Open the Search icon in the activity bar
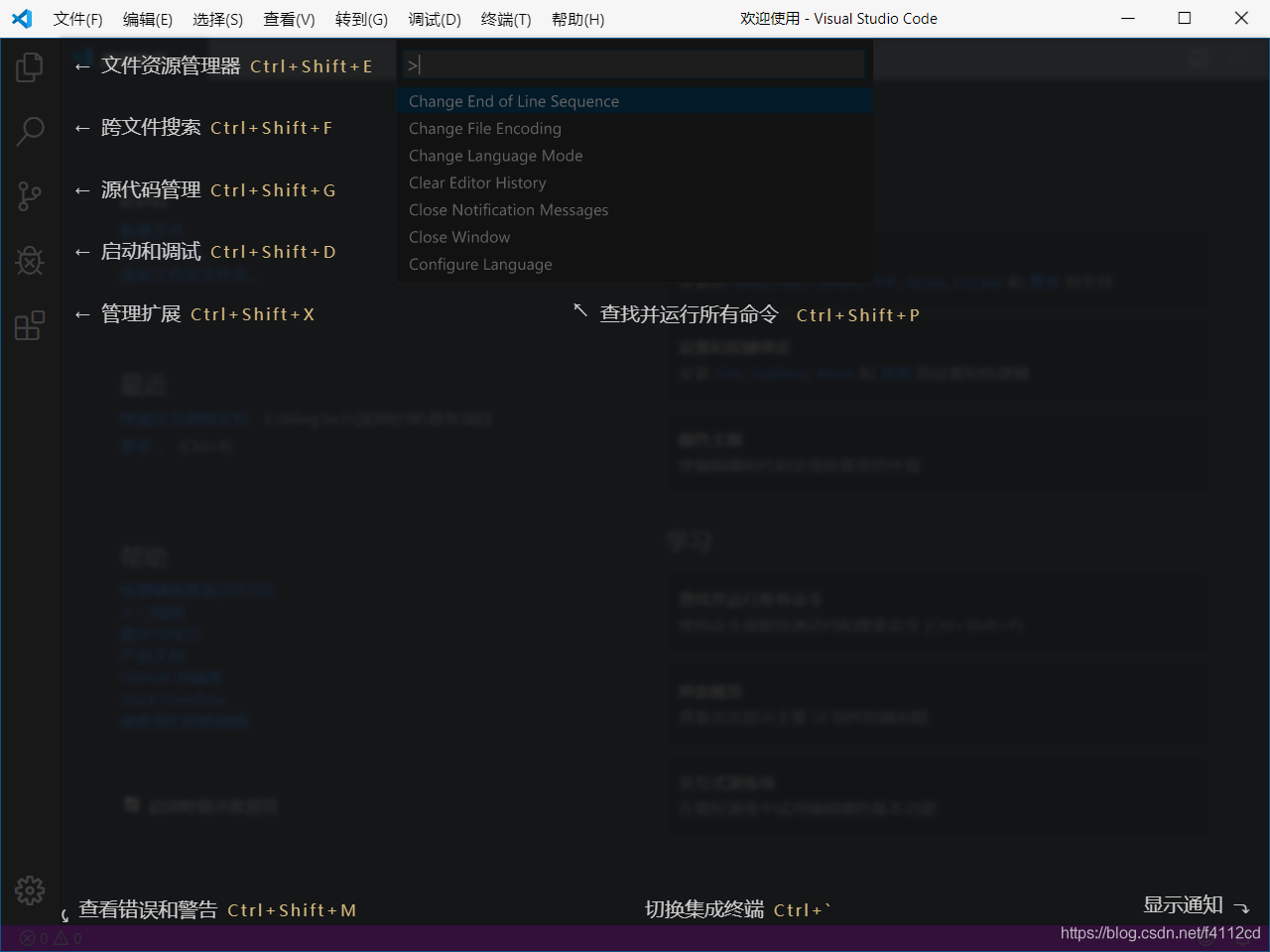 tap(30, 131)
